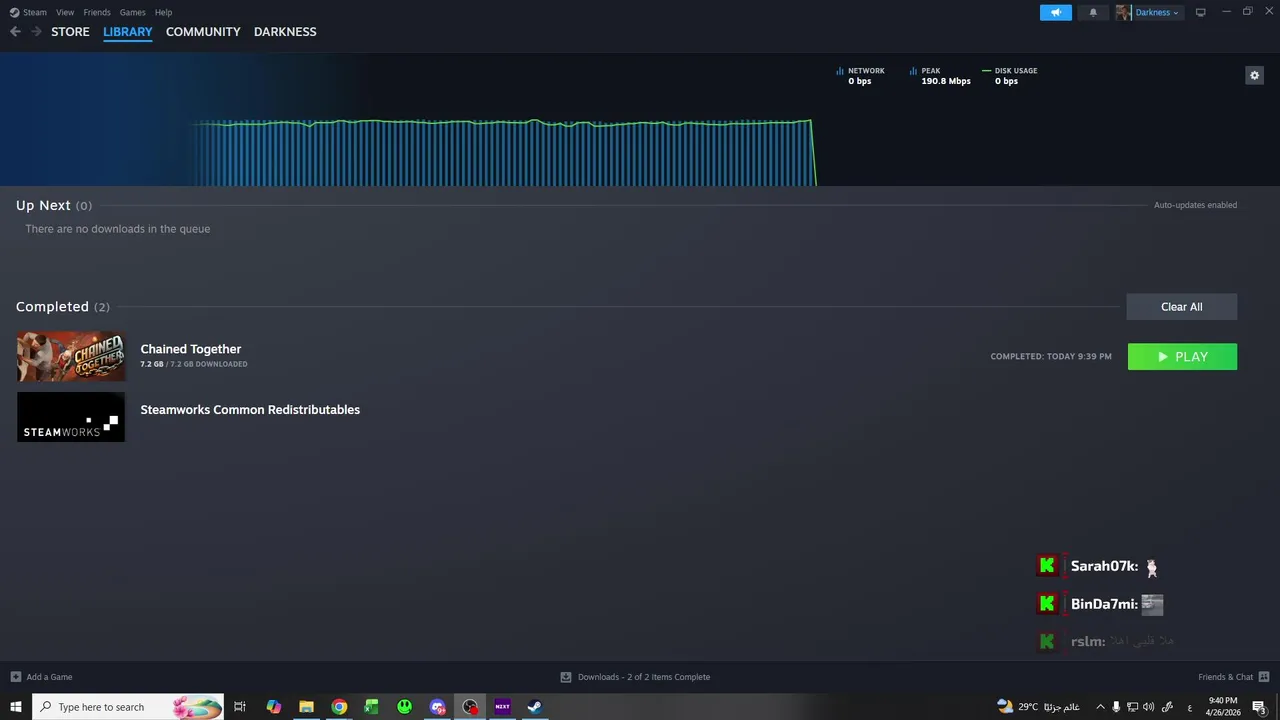The width and height of the screenshot is (1280, 720).
Task: Open Task View on the taskbar
Action: pos(240,707)
